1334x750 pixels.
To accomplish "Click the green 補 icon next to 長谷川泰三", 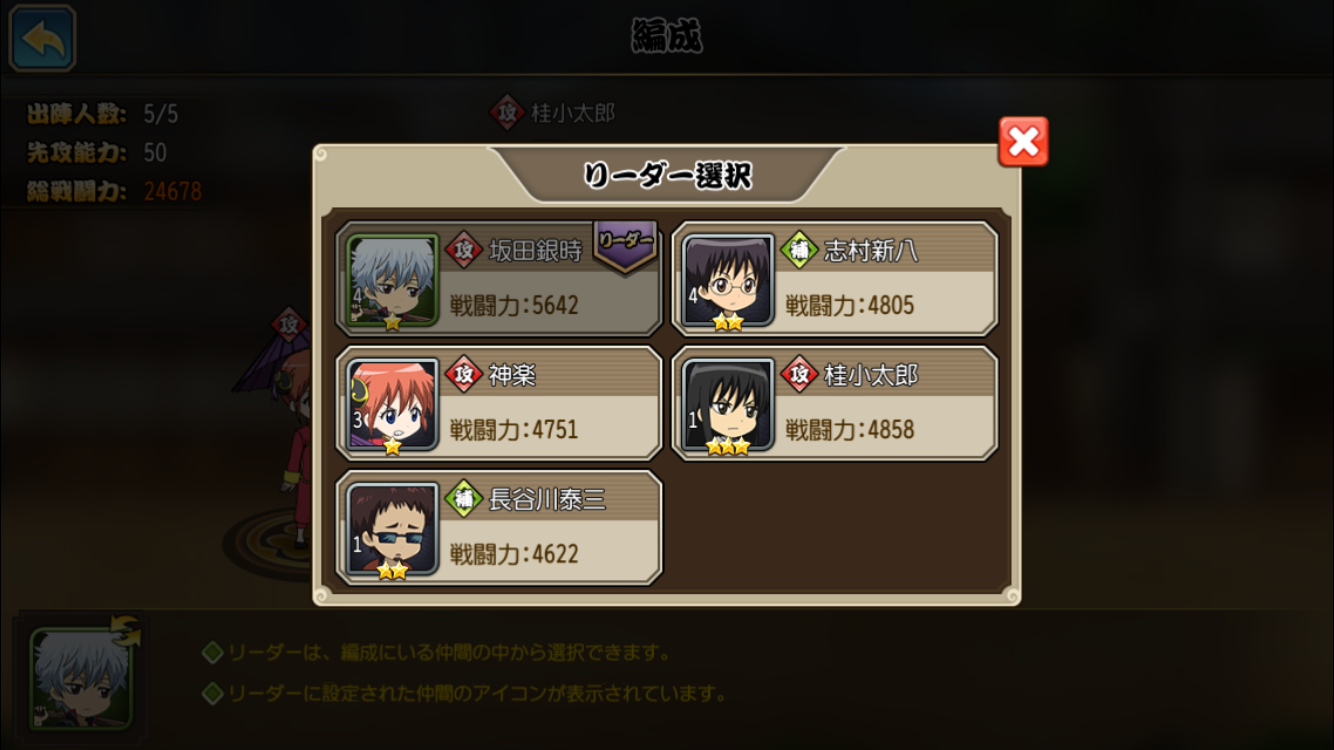I will click(x=464, y=498).
